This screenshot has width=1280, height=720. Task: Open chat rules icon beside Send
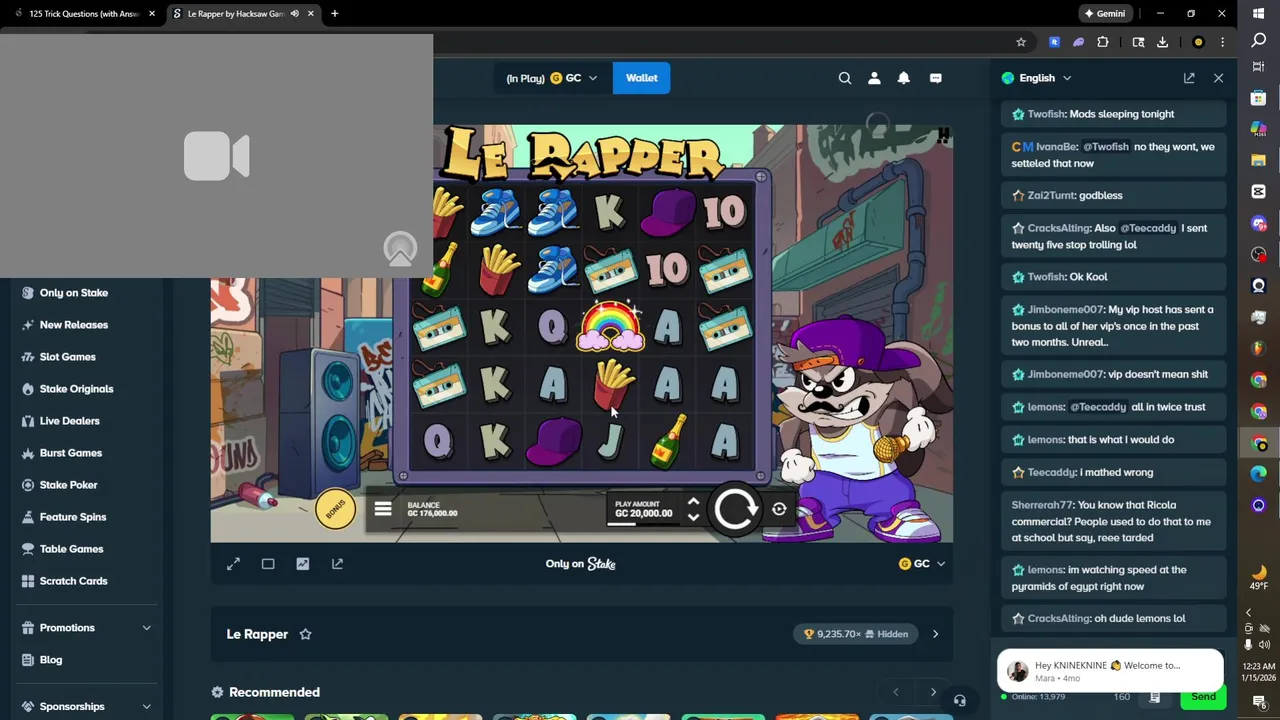pyautogui.click(x=1155, y=697)
